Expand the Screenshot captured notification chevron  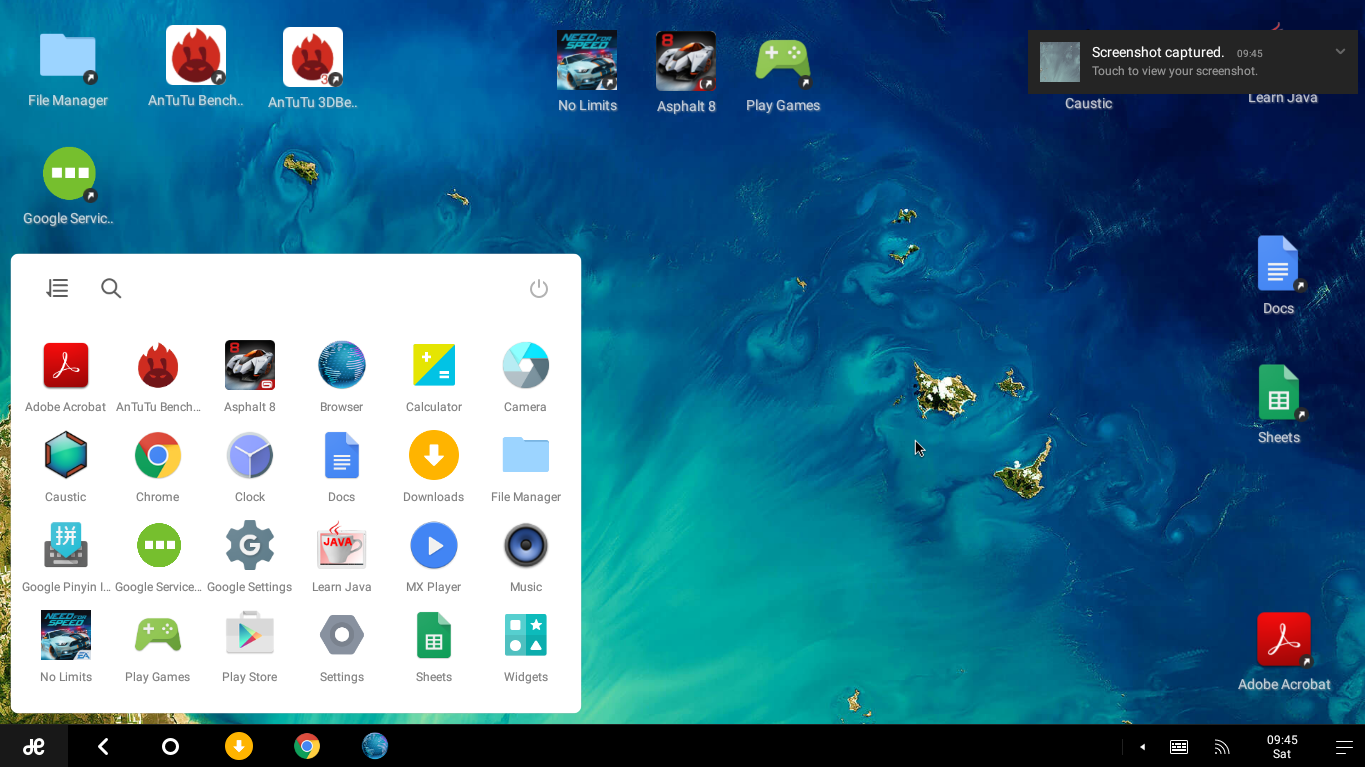tap(1340, 52)
